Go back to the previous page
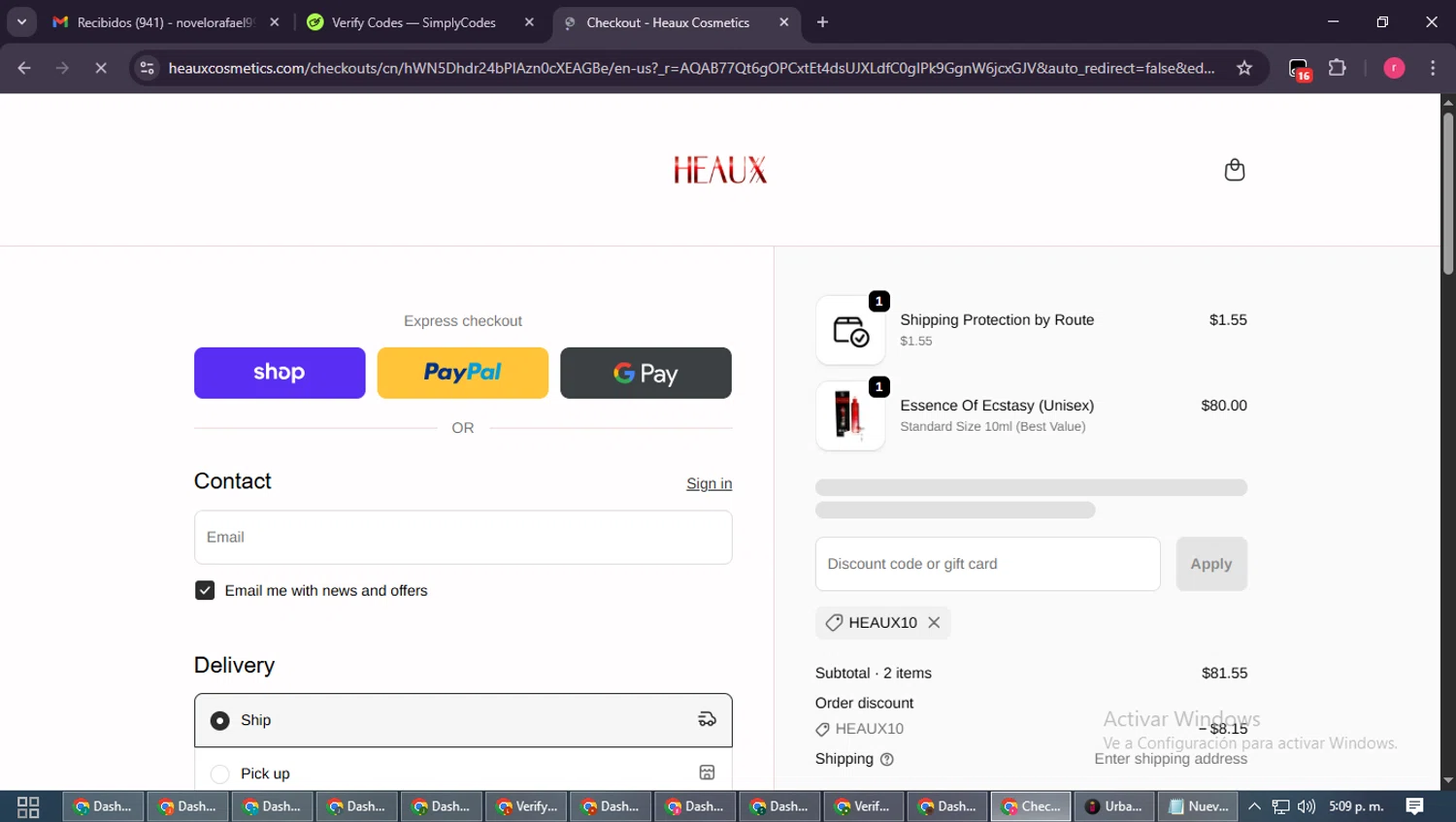Image resolution: width=1456 pixels, height=822 pixels. coord(24,68)
